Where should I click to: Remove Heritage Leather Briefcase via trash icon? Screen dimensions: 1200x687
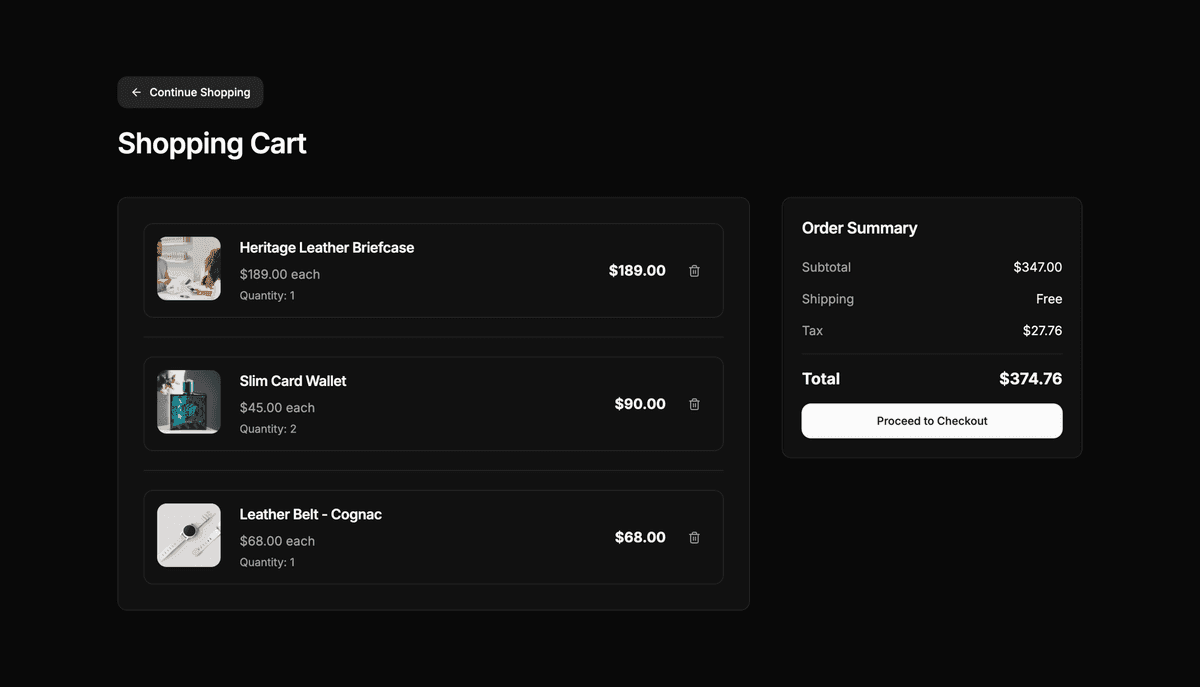pos(694,270)
